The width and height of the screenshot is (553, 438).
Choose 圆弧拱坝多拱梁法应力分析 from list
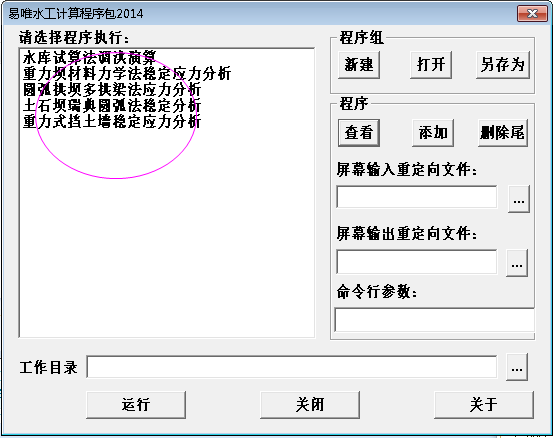(112, 90)
